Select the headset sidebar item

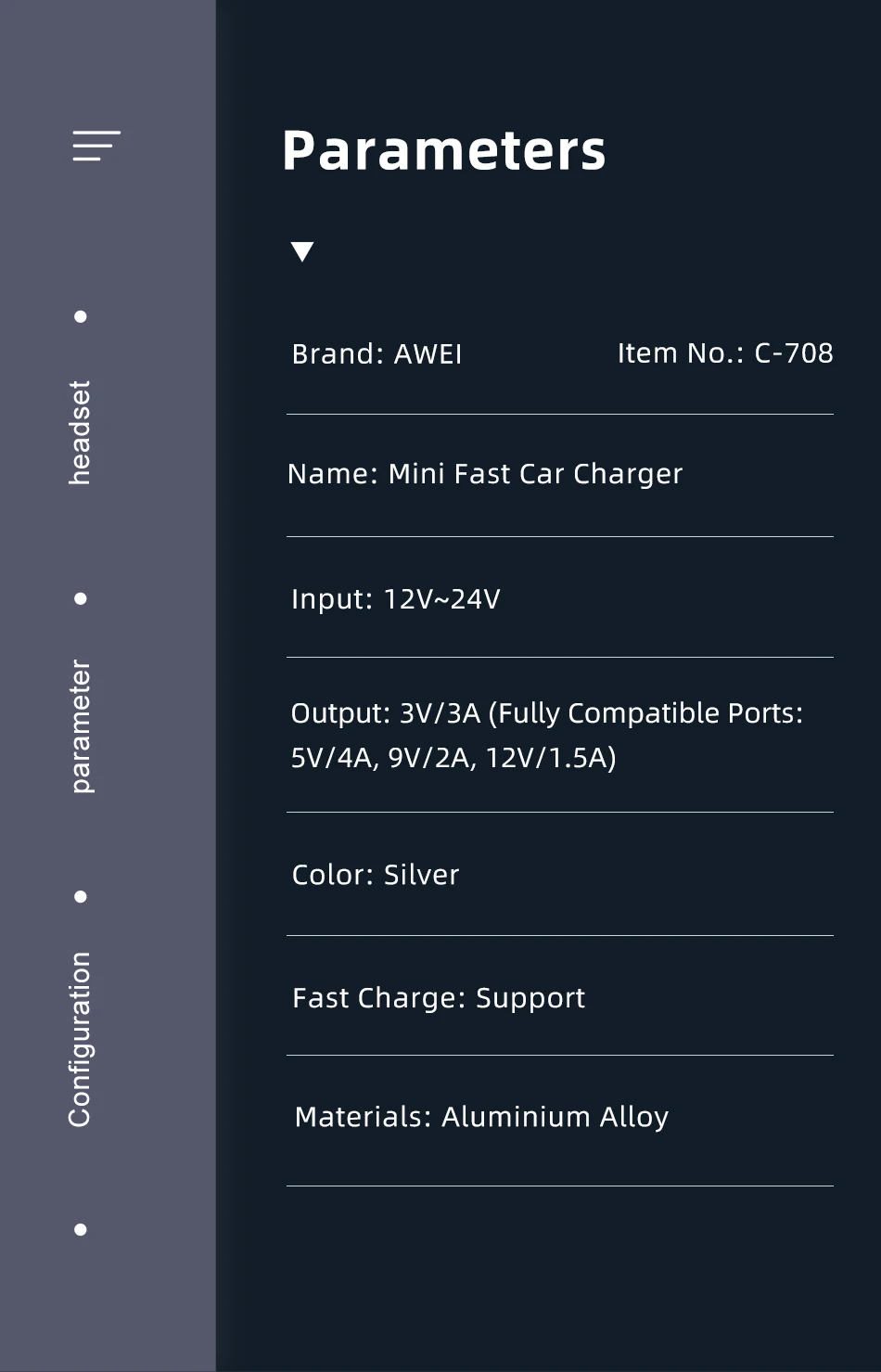(x=81, y=432)
